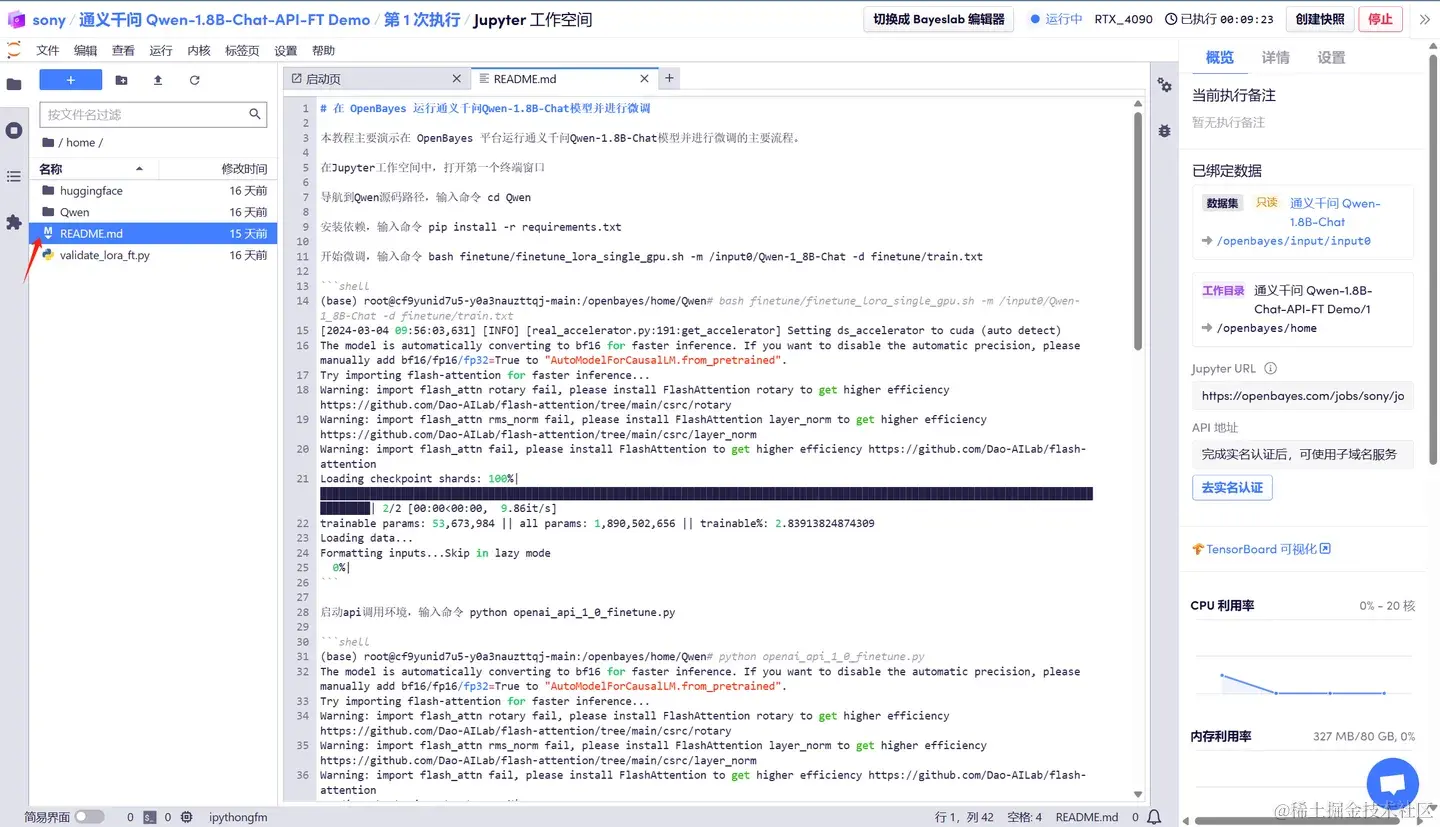Switch to the 启动页 tab
The width and height of the screenshot is (1440, 827).
pyautogui.click(x=375, y=78)
